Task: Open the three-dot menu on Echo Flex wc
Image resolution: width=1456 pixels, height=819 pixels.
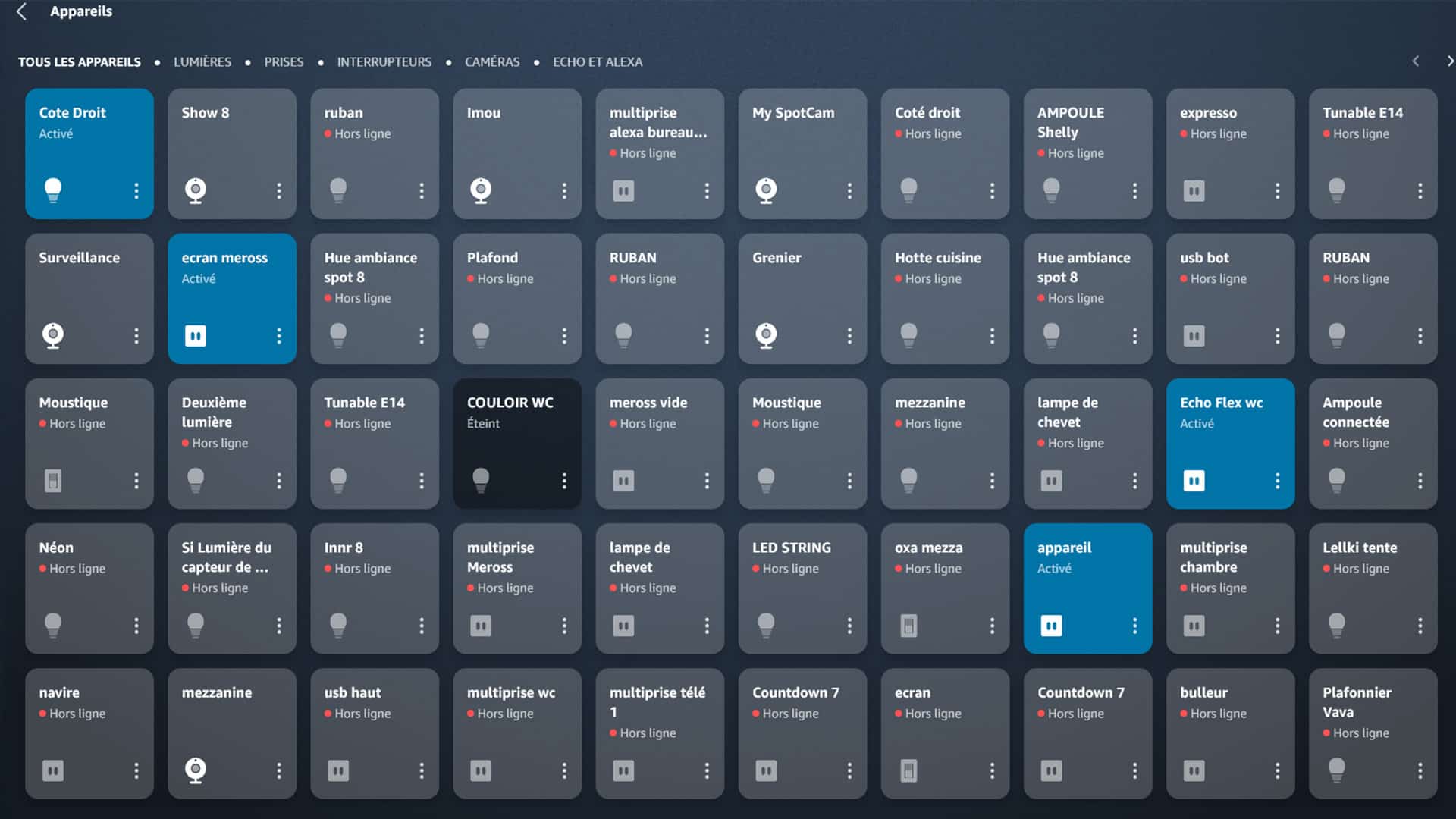Action: click(1277, 480)
